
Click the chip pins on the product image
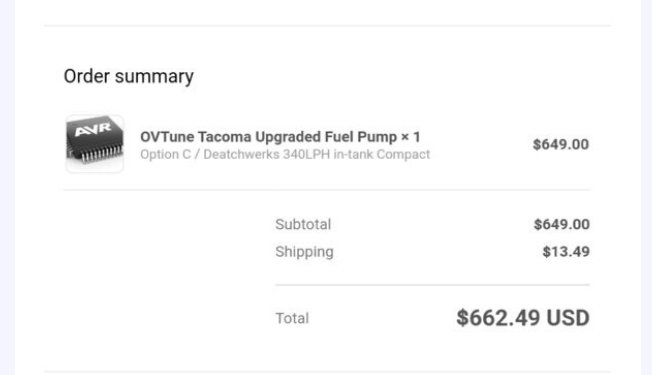tap(100, 154)
